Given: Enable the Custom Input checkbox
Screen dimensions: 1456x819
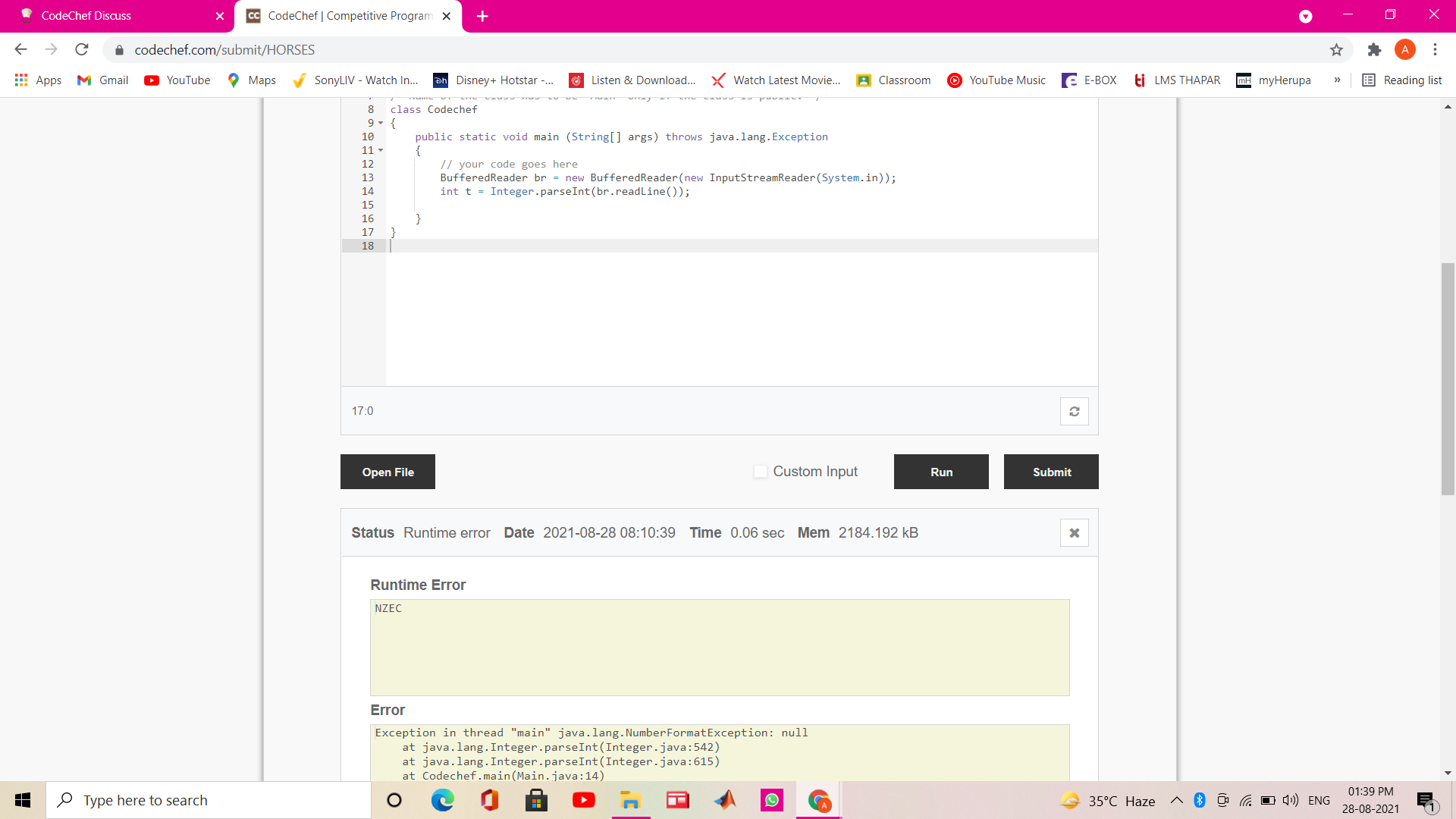Looking at the screenshot, I should [x=760, y=472].
